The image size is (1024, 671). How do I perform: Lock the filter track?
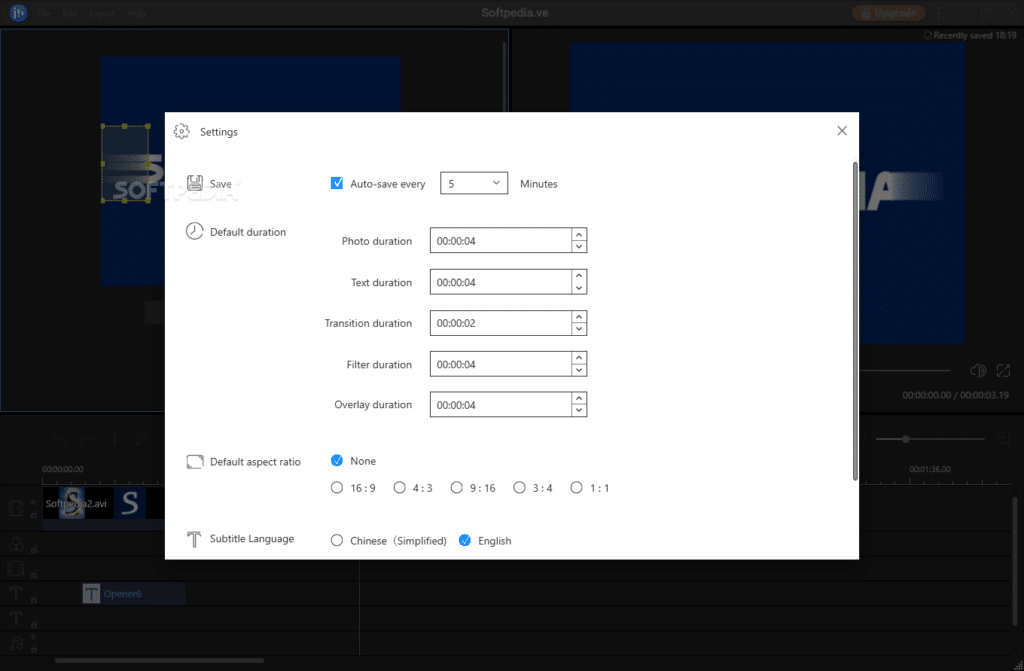pos(33,550)
